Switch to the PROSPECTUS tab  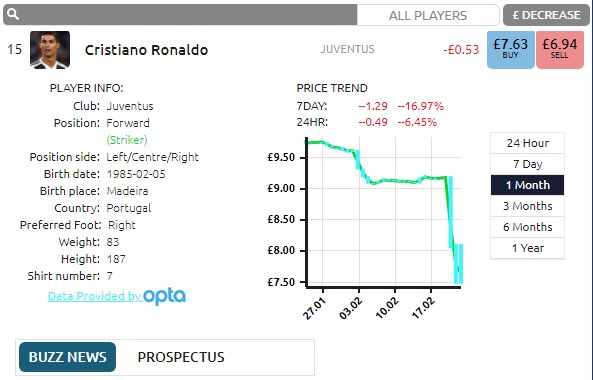tap(181, 357)
